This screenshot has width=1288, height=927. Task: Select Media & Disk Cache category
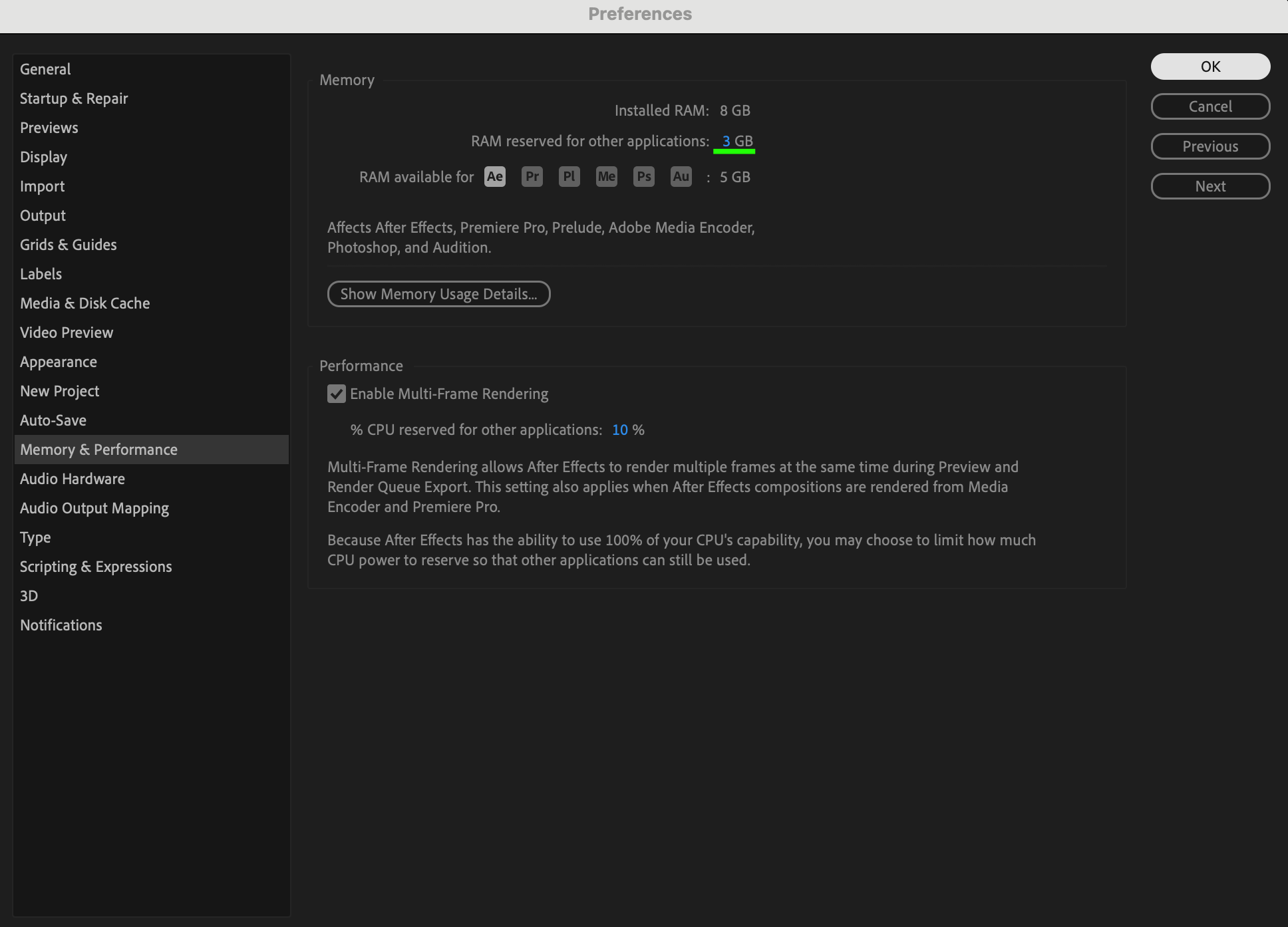click(x=84, y=303)
